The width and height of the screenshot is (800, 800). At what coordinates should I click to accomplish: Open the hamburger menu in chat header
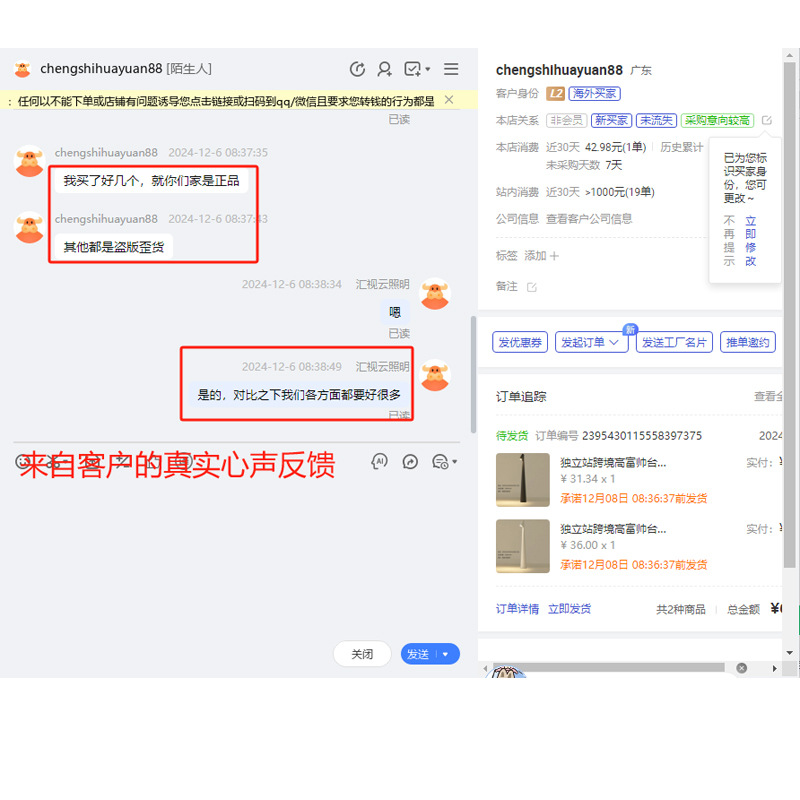pos(451,69)
